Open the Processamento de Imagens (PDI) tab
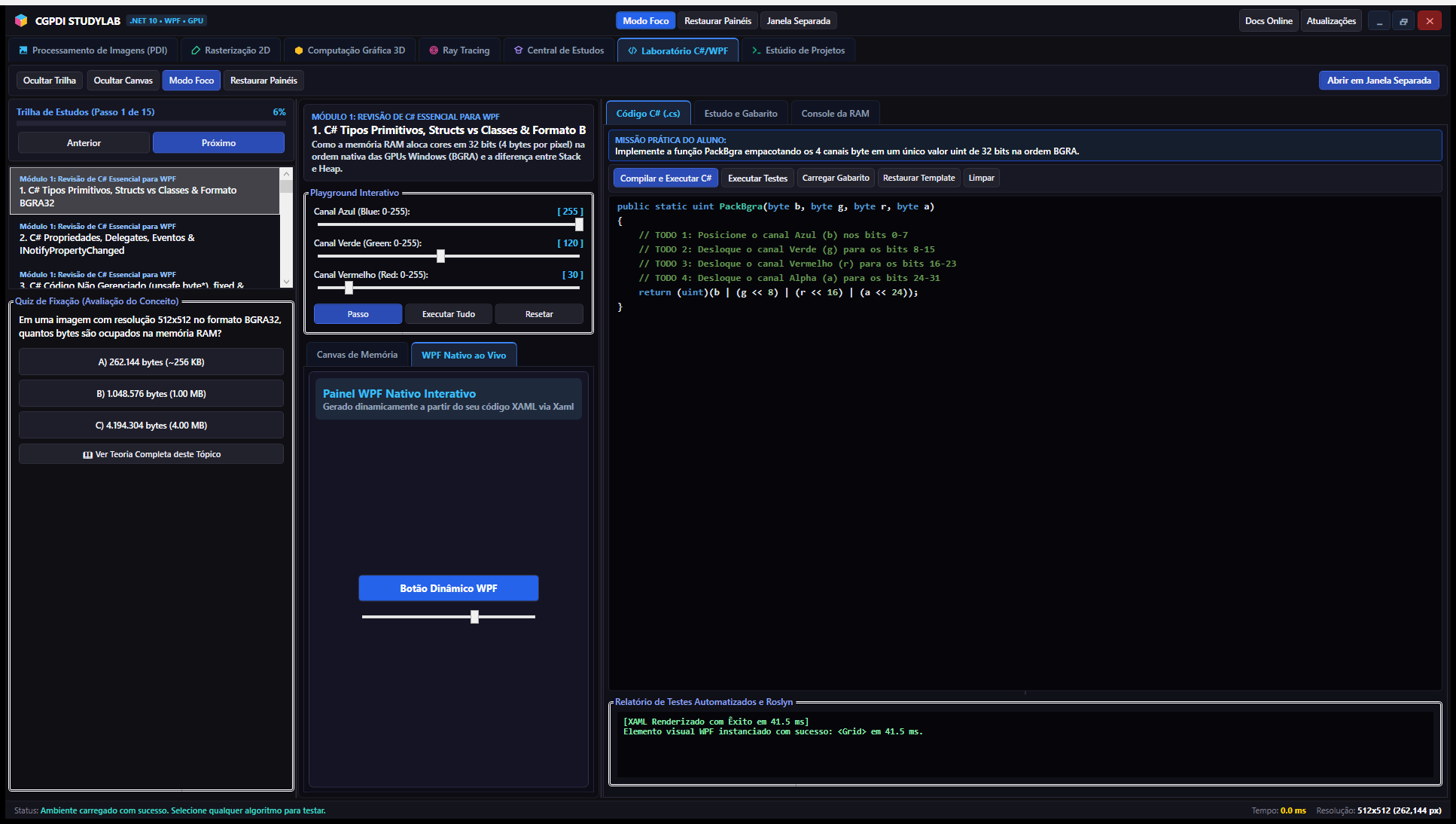 pyautogui.click(x=93, y=50)
